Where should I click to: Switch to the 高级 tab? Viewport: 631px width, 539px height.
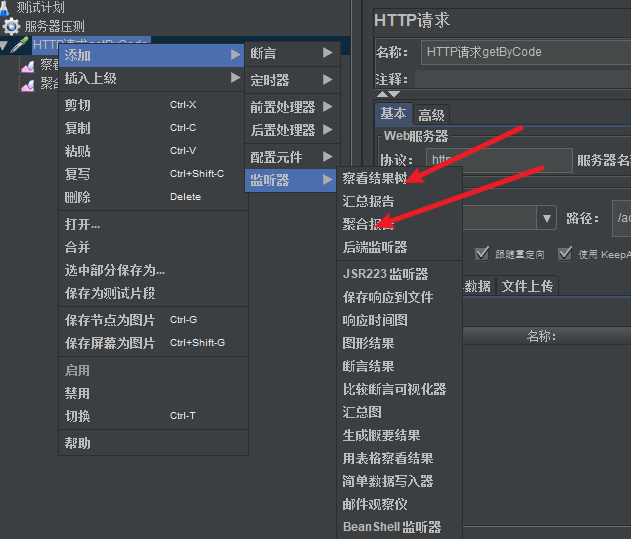431,116
